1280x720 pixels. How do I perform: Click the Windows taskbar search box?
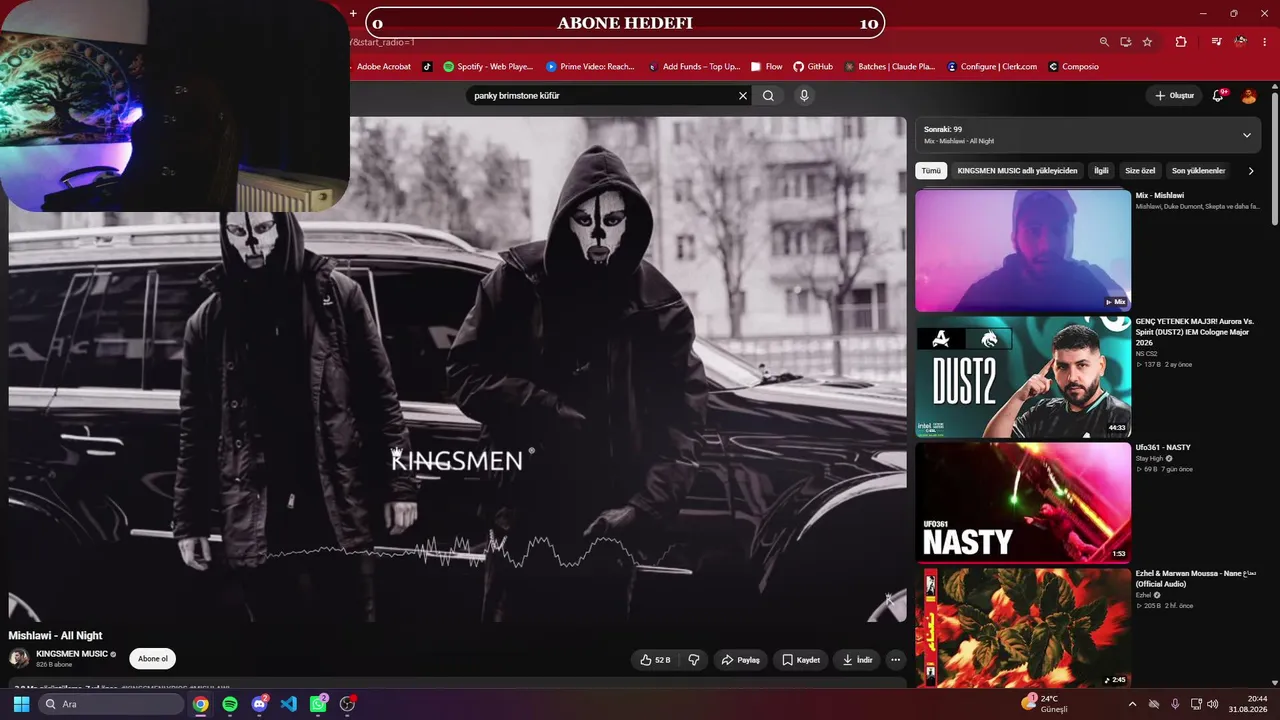click(111, 704)
